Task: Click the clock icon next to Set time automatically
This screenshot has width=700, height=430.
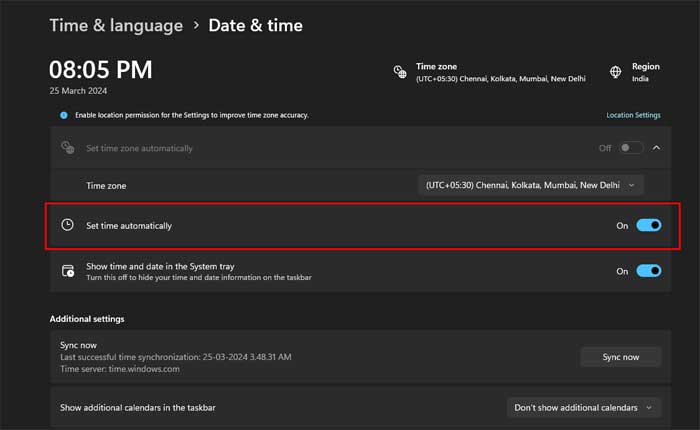Action: [68, 226]
